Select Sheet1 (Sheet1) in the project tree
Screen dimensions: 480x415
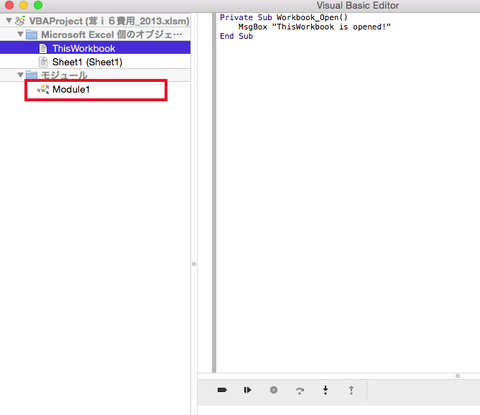coord(95,62)
